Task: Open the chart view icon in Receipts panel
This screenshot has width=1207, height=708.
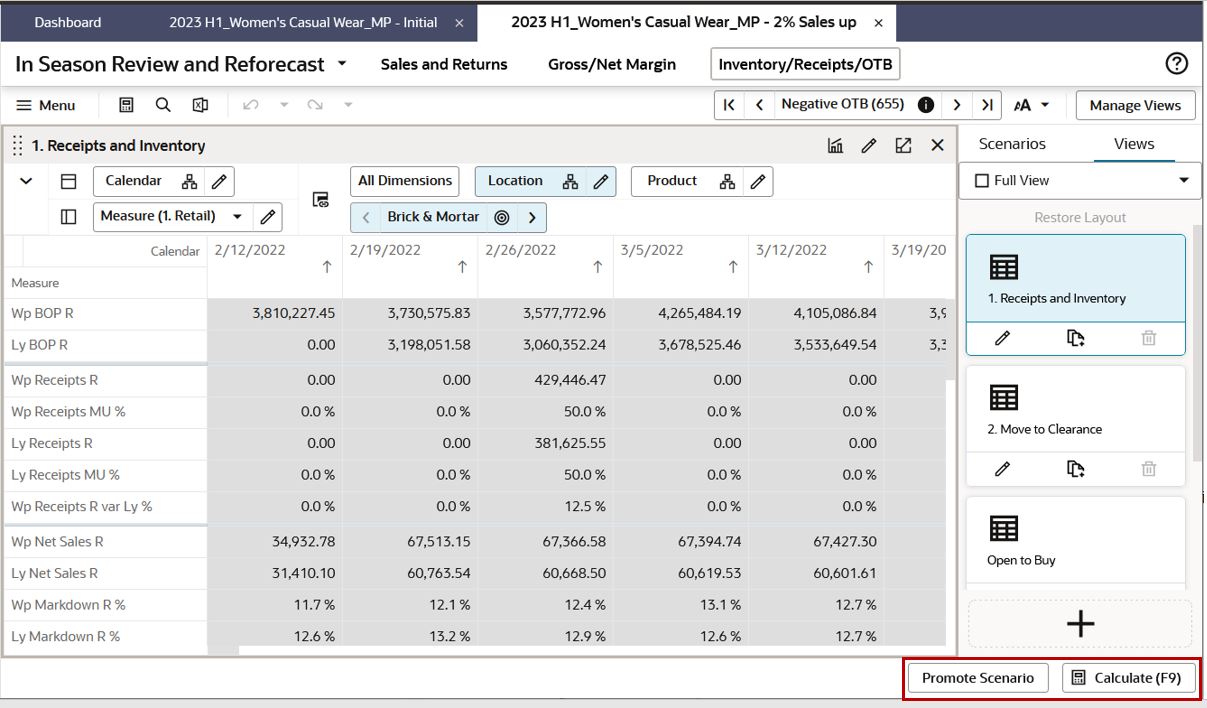Action: point(835,146)
